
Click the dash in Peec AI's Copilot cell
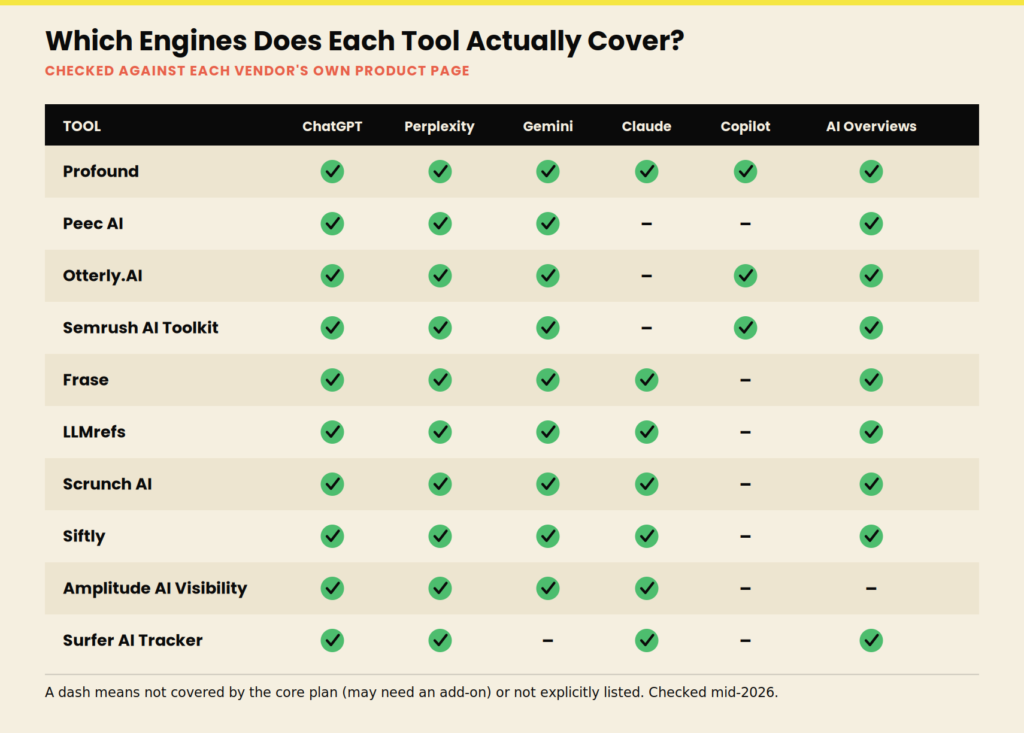(x=745, y=223)
